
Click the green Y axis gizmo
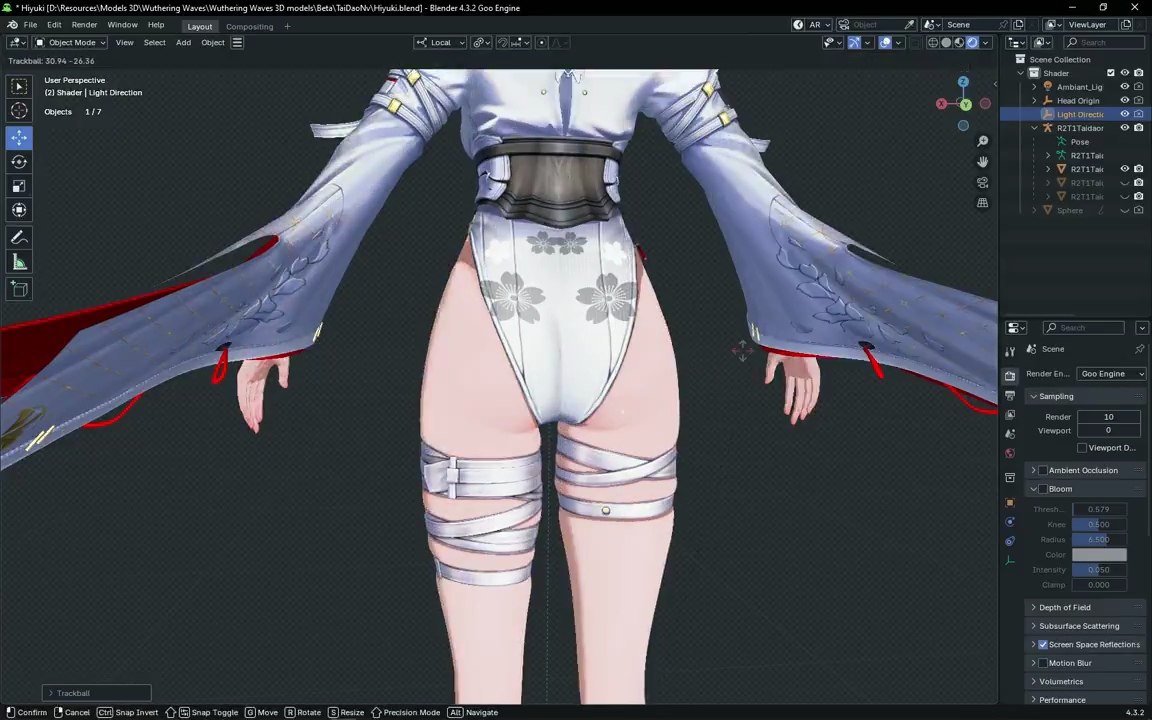(965, 104)
